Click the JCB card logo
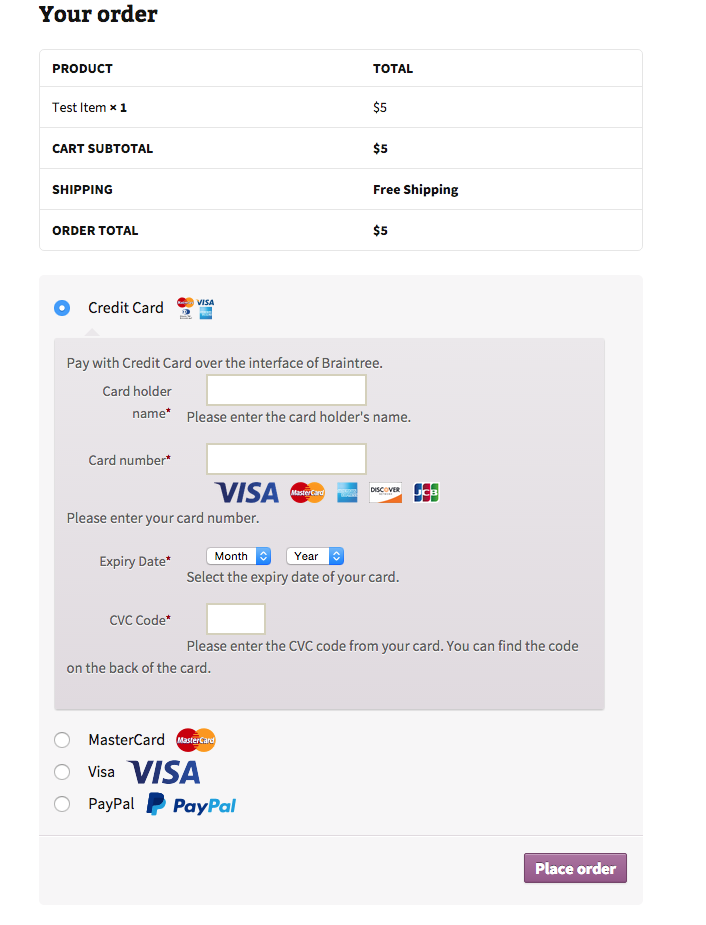Image resolution: width=706 pixels, height=925 pixels. coord(426,493)
